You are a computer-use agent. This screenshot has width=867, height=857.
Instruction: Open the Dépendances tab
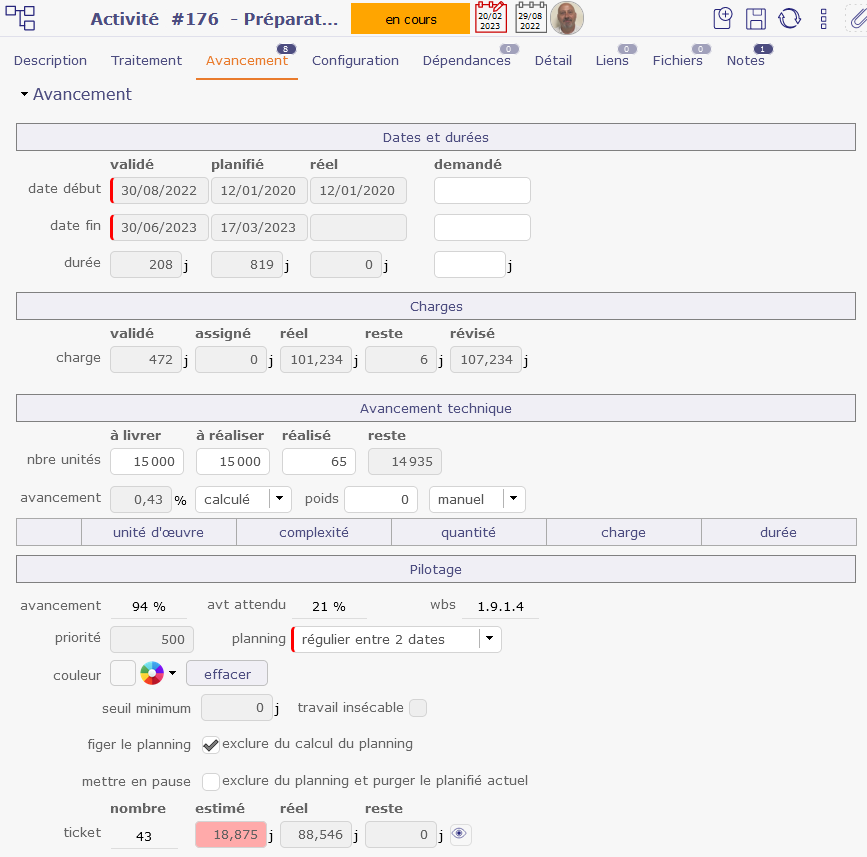point(466,60)
